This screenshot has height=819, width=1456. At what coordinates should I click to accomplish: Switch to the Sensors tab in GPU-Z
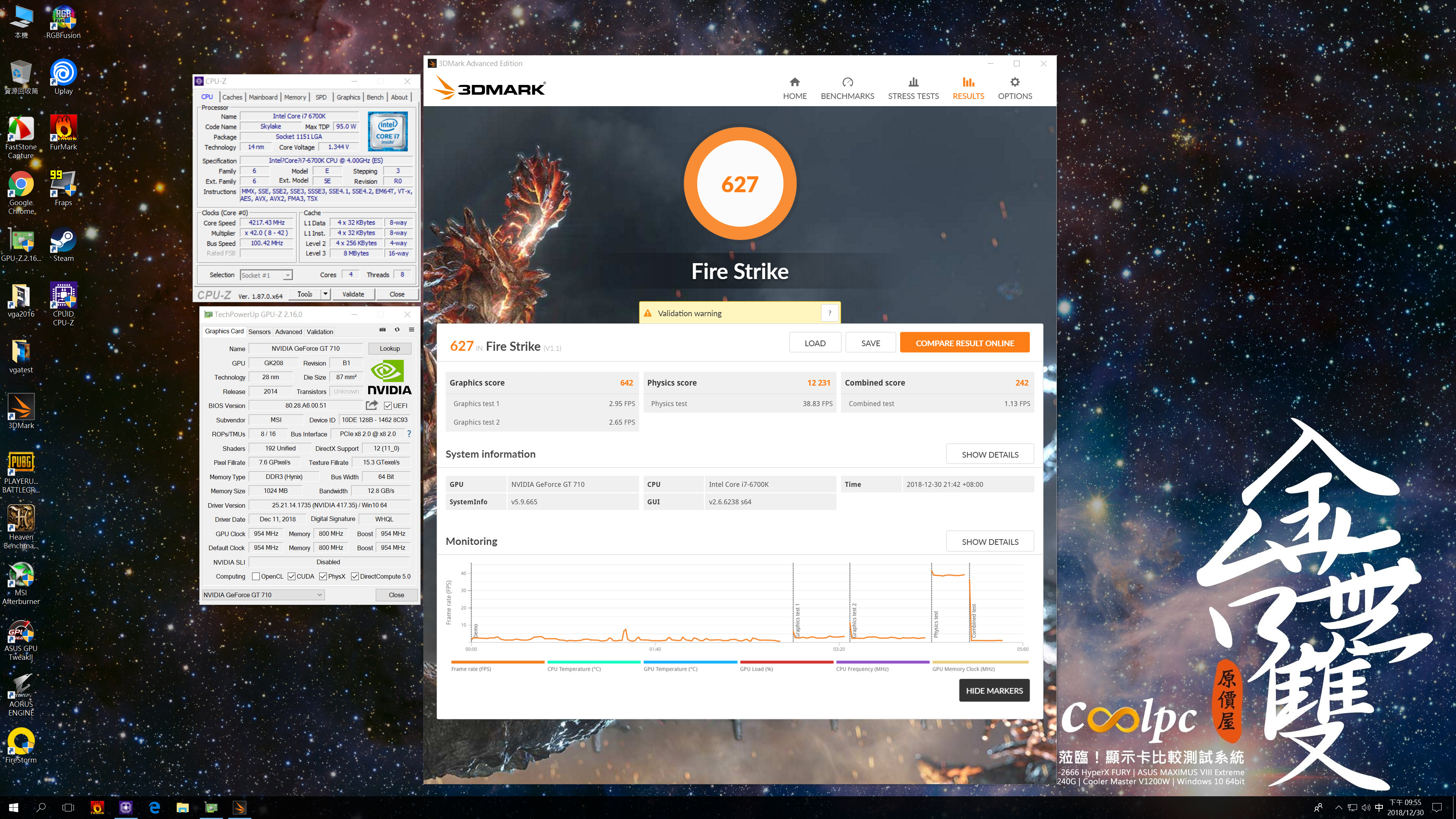(x=259, y=332)
